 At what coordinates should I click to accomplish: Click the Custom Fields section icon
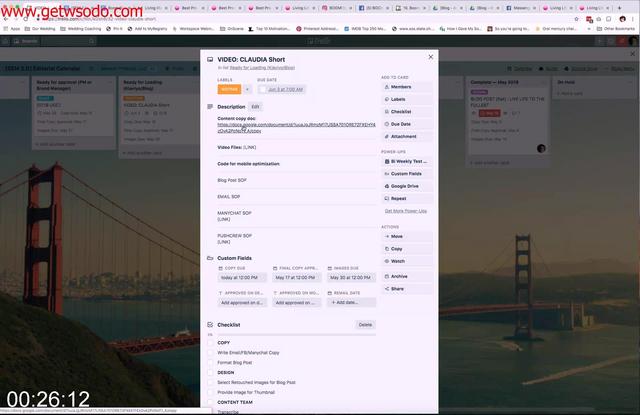click(x=210, y=258)
